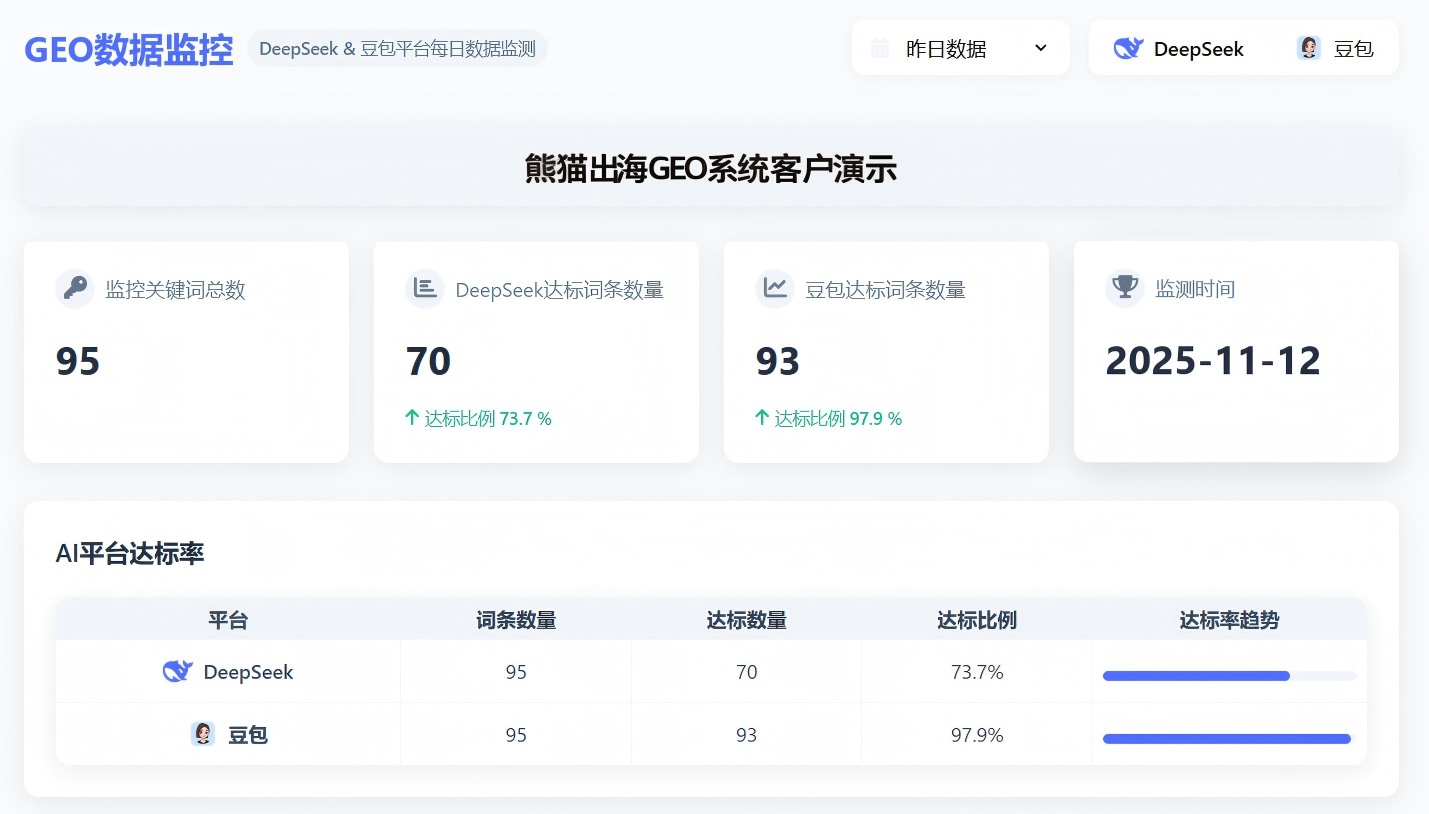Click the line chart icon beside 豆包达标词条数量
The width and height of the screenshot is (1429, 814).
pos(775,289)
